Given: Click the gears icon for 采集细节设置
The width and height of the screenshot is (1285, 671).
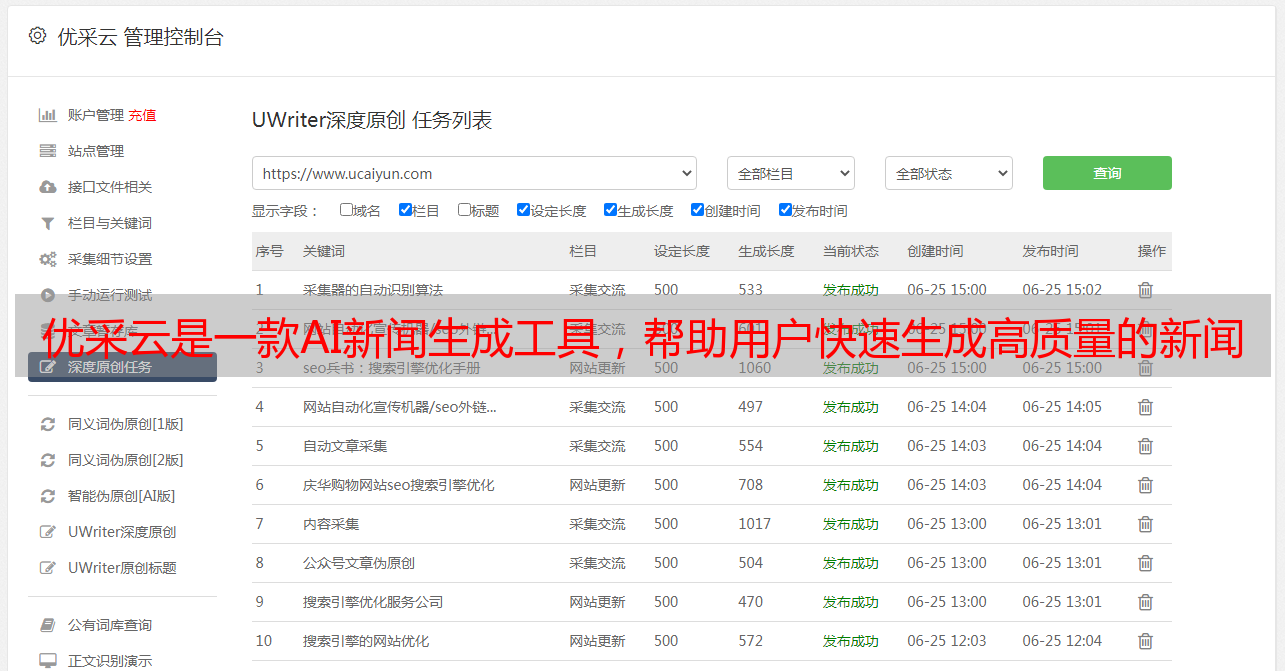Looking at the screenshot, I should (47, 259).
